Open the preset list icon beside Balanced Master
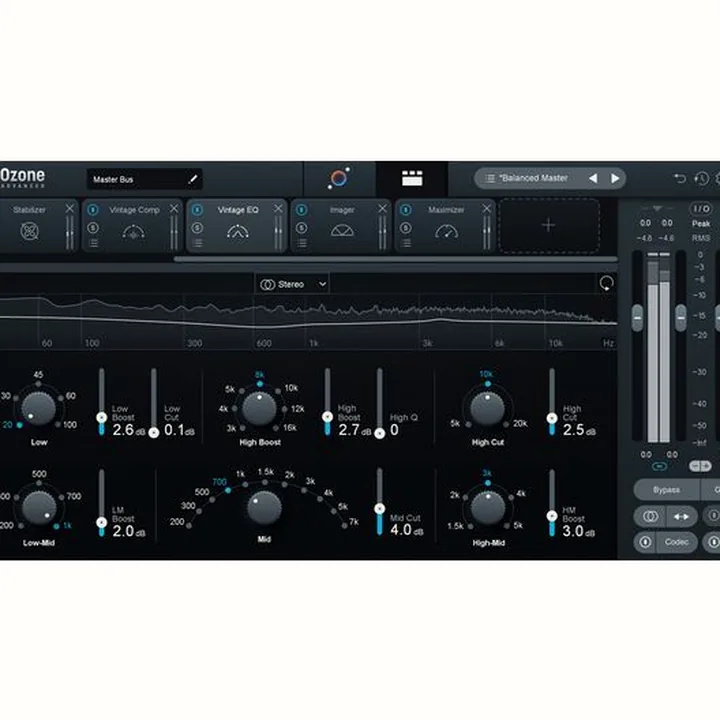Screen dimensions: 720x720 pos(490,178)
